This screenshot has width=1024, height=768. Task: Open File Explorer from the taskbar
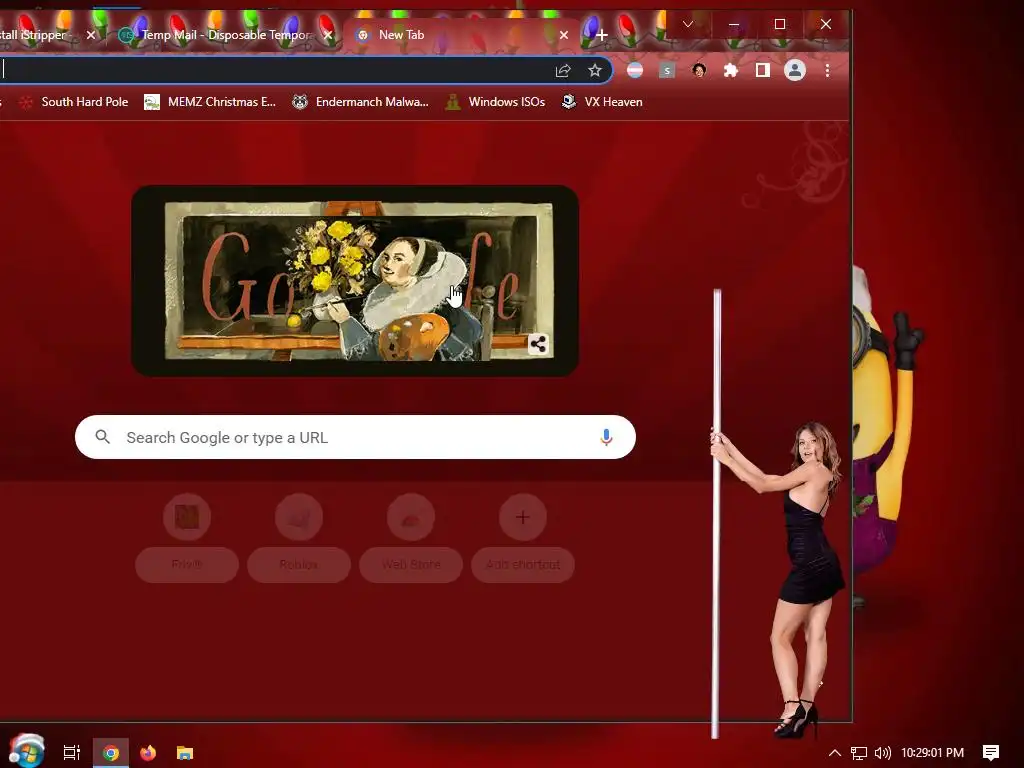point(185,753)
